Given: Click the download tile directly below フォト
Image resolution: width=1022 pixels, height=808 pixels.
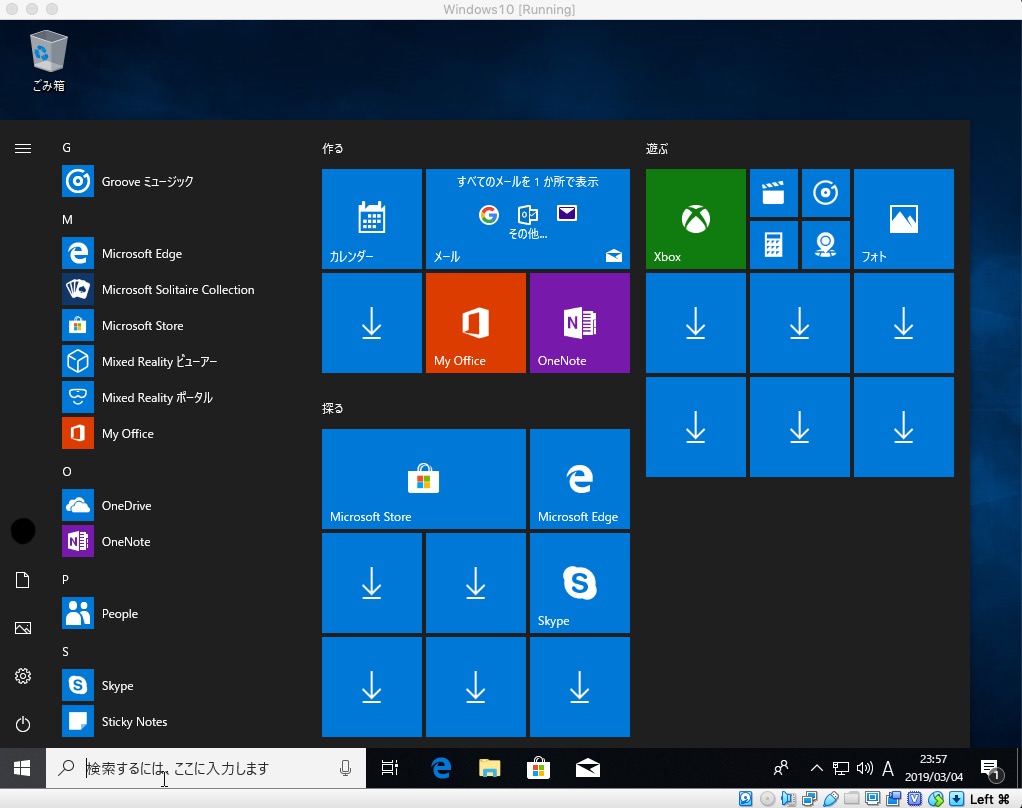Looking at the screenshot, I should 904,323.
